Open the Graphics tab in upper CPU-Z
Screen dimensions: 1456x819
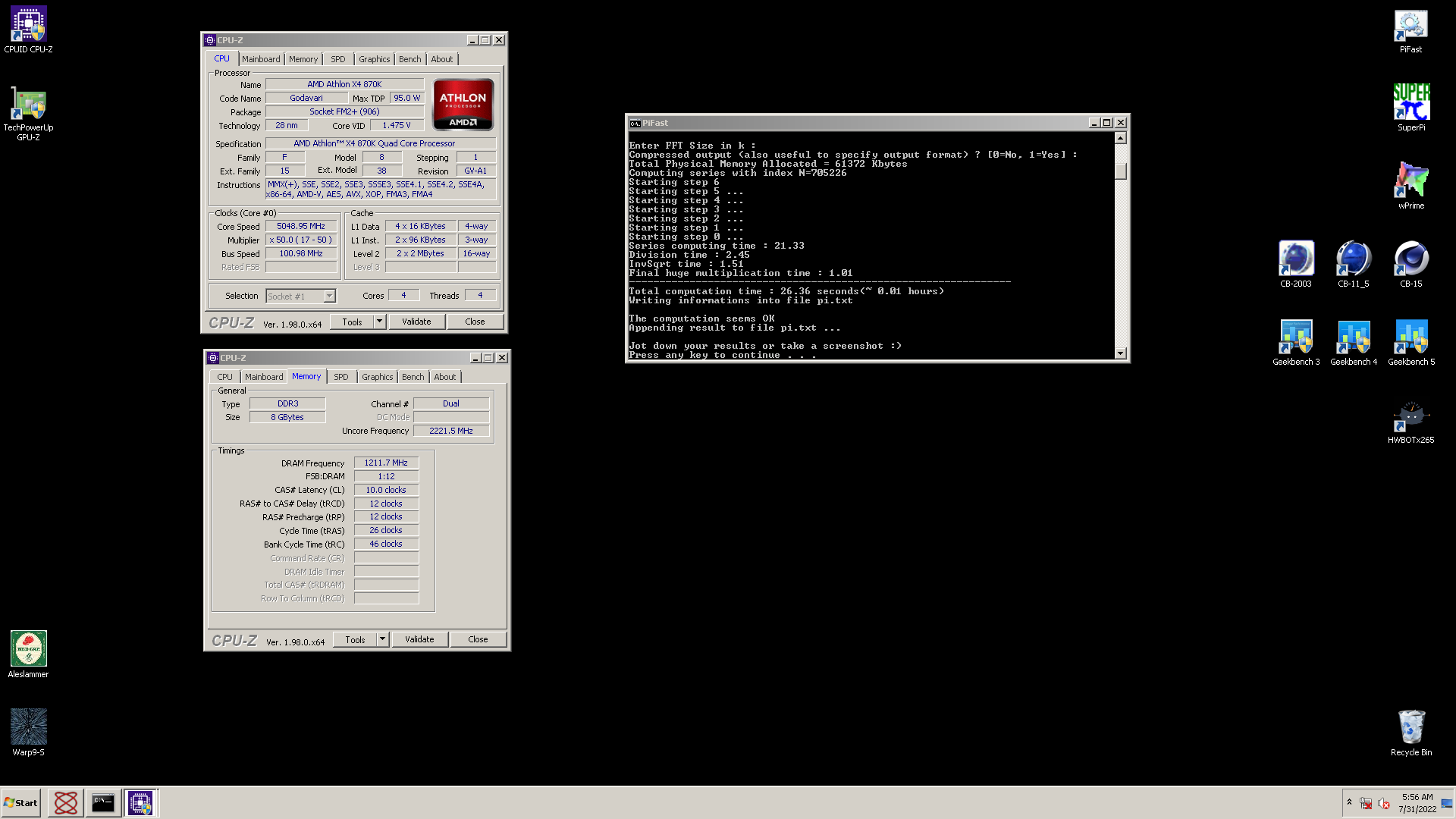[x=374, y=59]
